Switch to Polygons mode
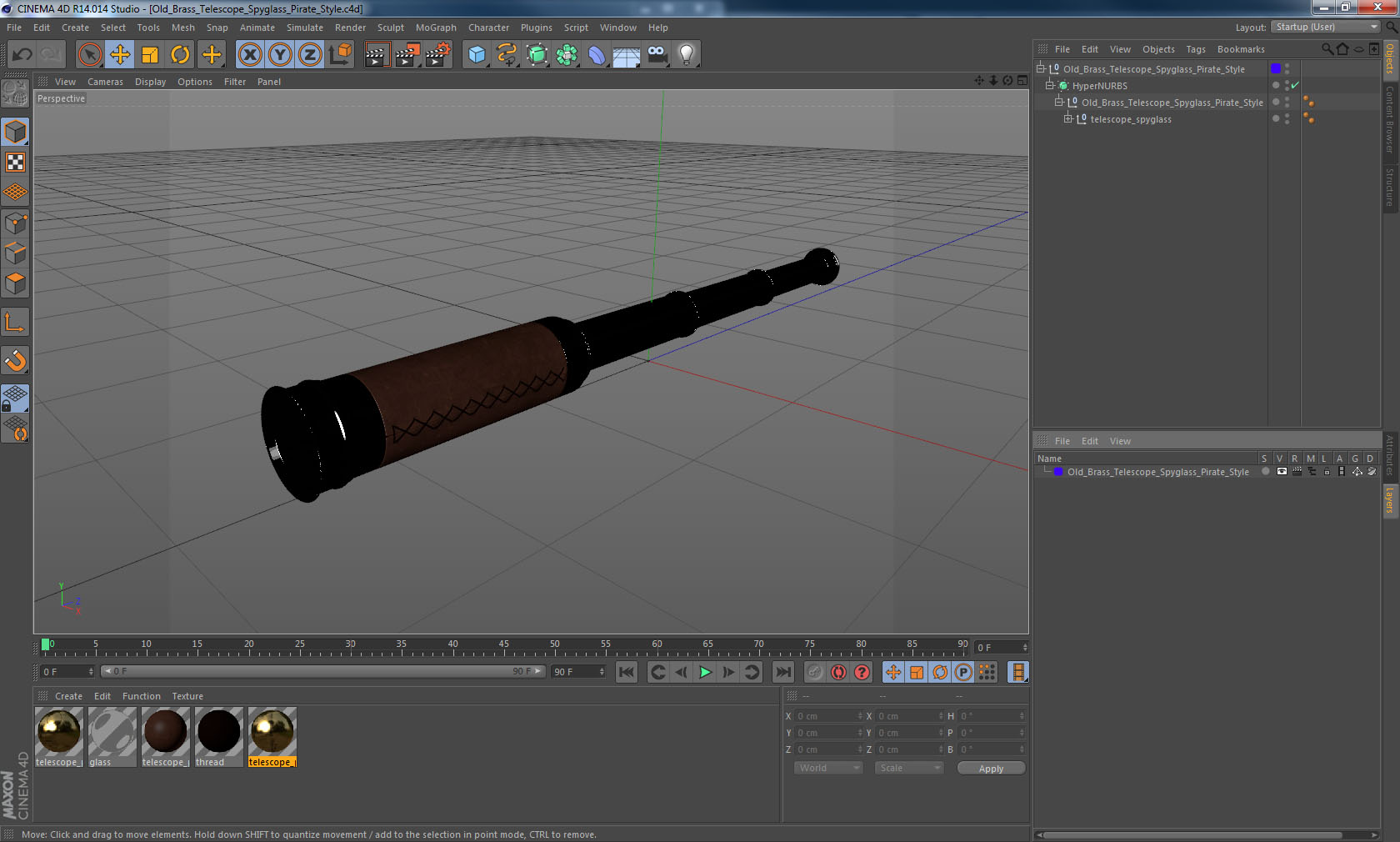This screenshot has width=1400, height=842. (x=16, y=283)
